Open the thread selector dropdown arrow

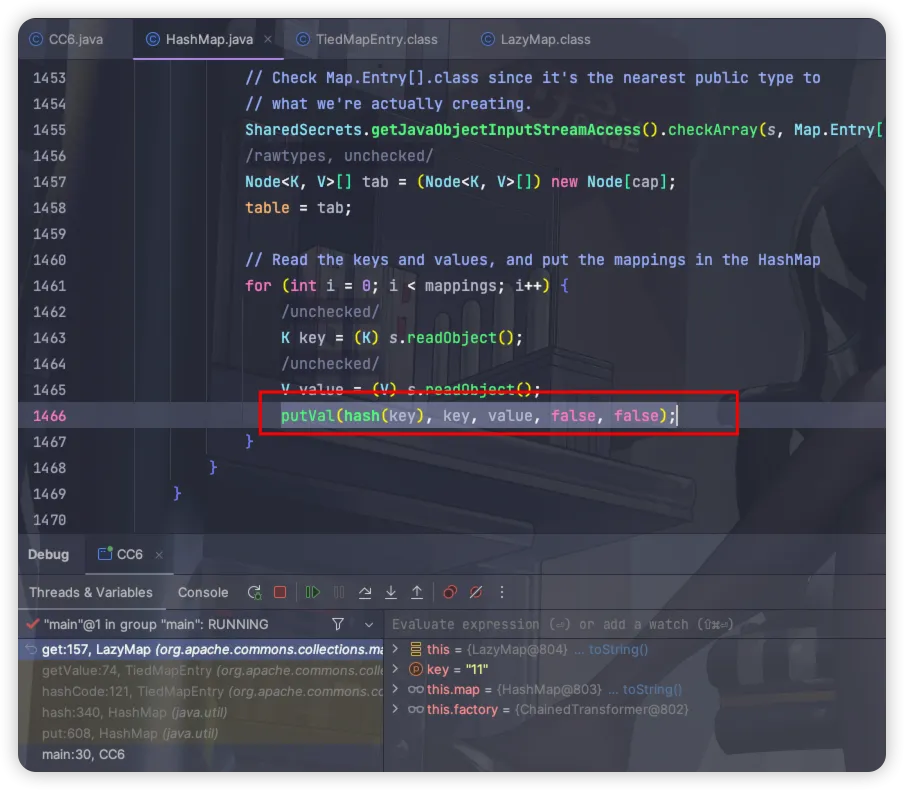[367, 624]
